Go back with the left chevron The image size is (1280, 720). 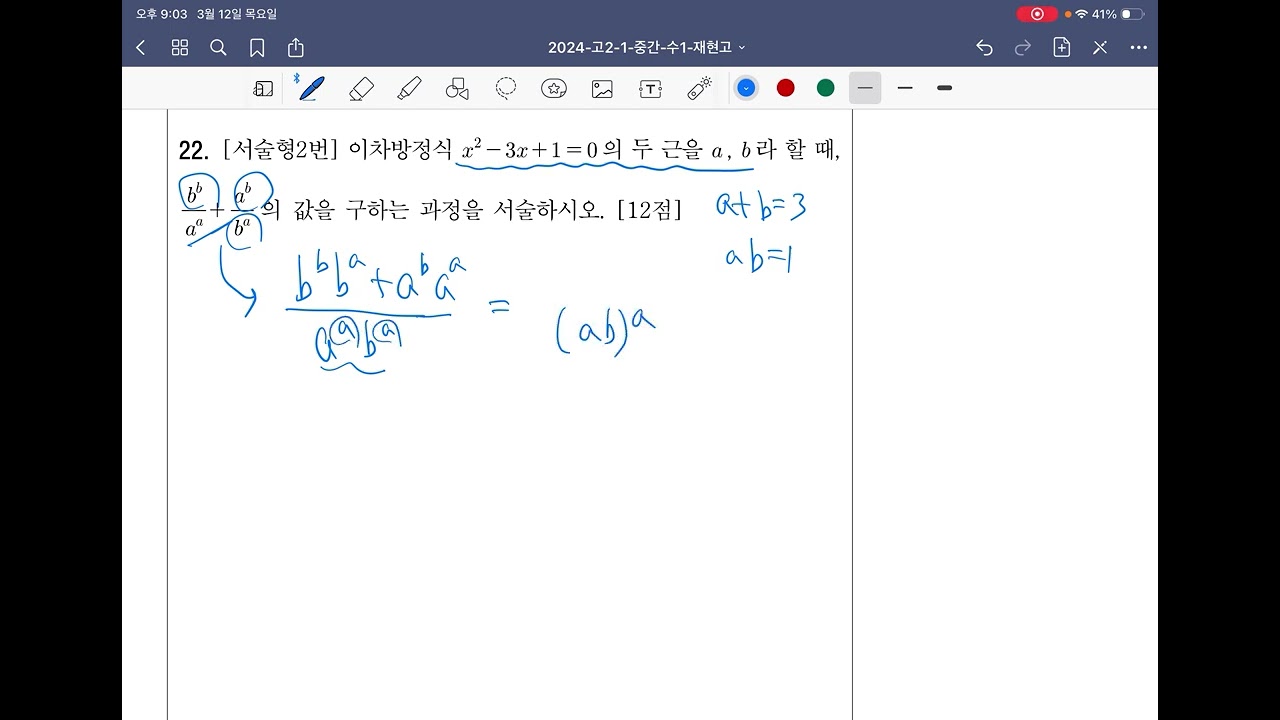[141, 47]
